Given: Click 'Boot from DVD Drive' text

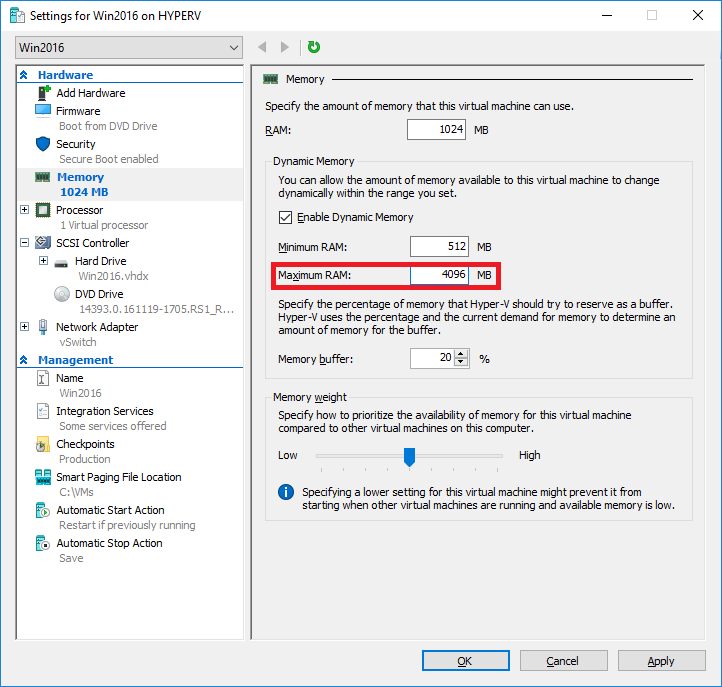Looking at the screenshot, I should (108, 126).
